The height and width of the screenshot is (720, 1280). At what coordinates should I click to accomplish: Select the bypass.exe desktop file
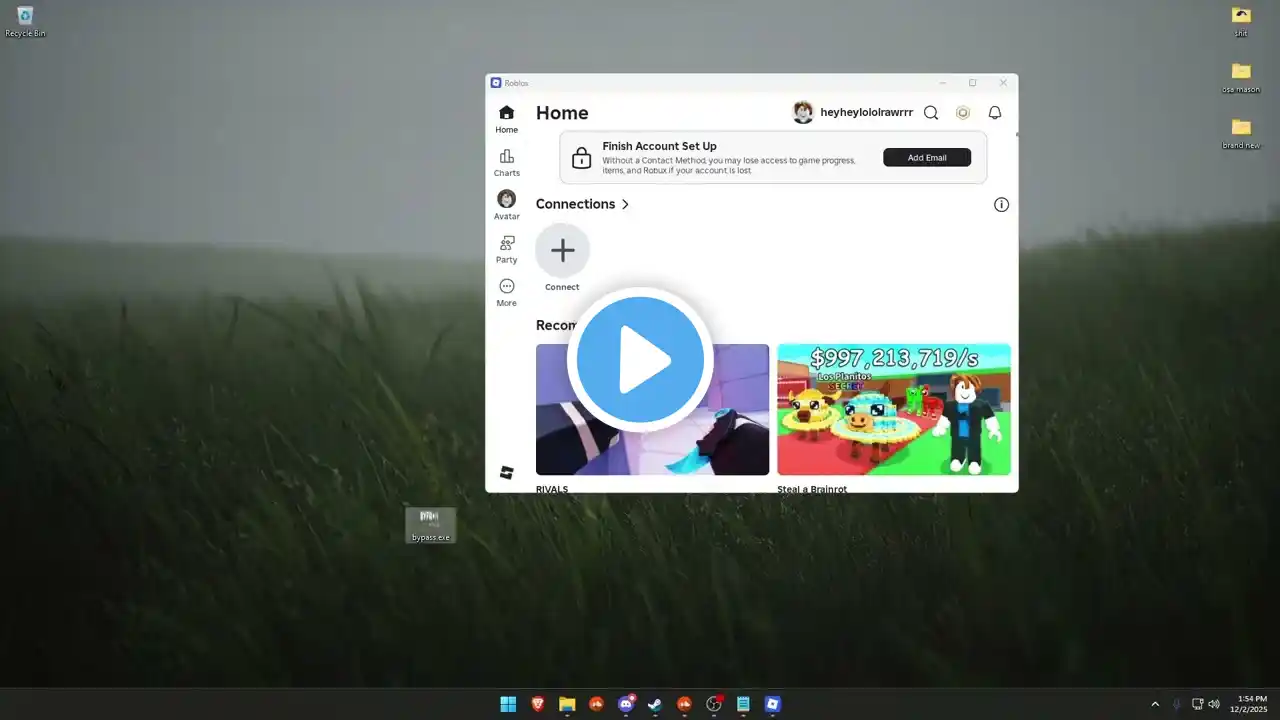pyautogui.click(x=431, y=525)
